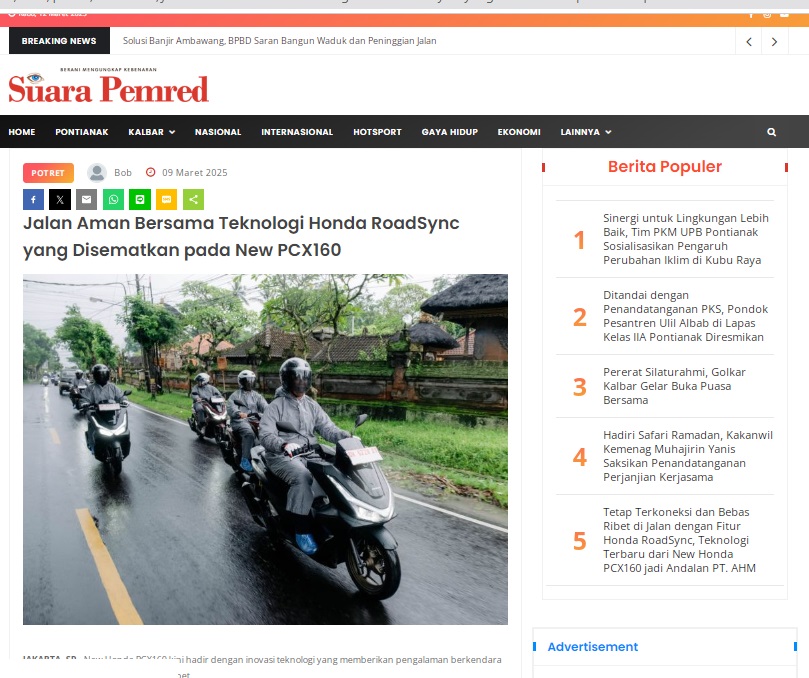Go to the HOME menu item
This screenshot has width=809, height=678.
22,132
